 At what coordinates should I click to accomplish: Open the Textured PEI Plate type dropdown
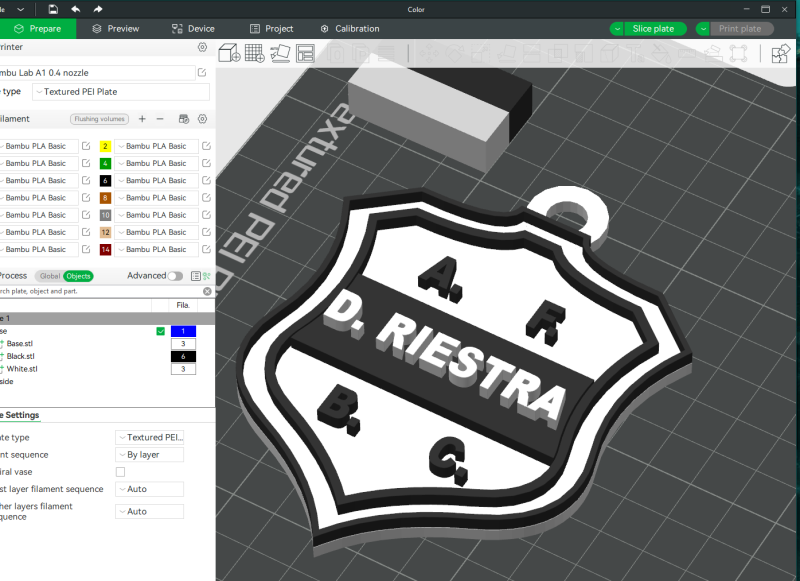click(121, 92)
